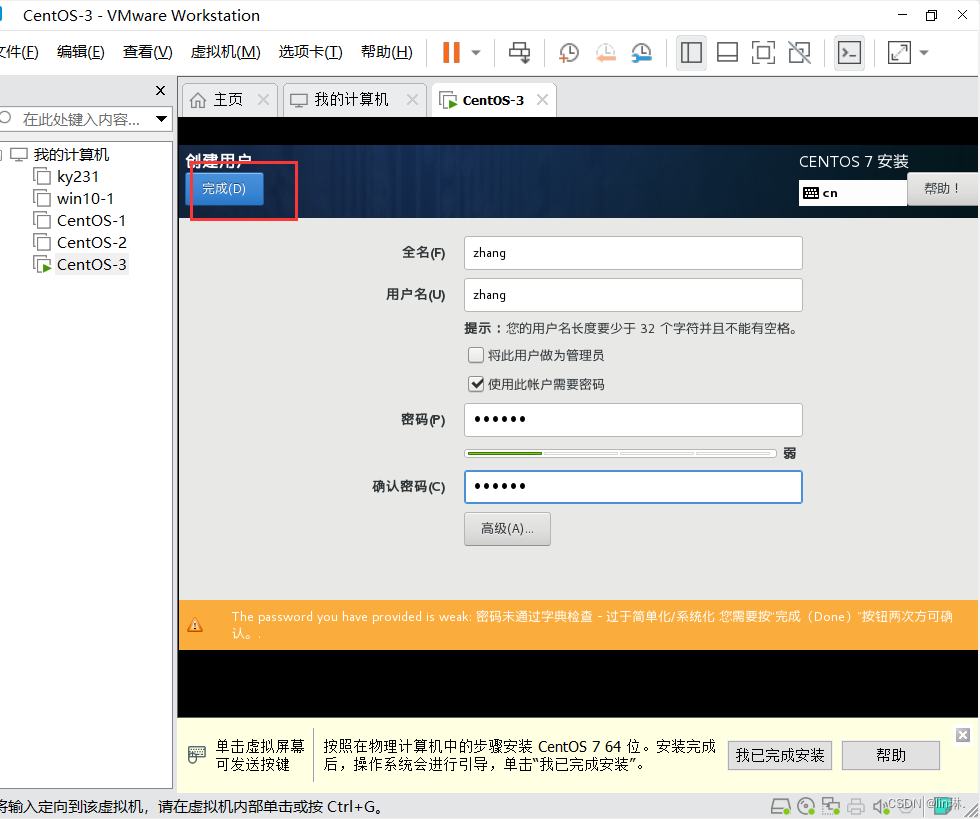
Task: Open the 查看(V) menu
Action: coord(148,52)
